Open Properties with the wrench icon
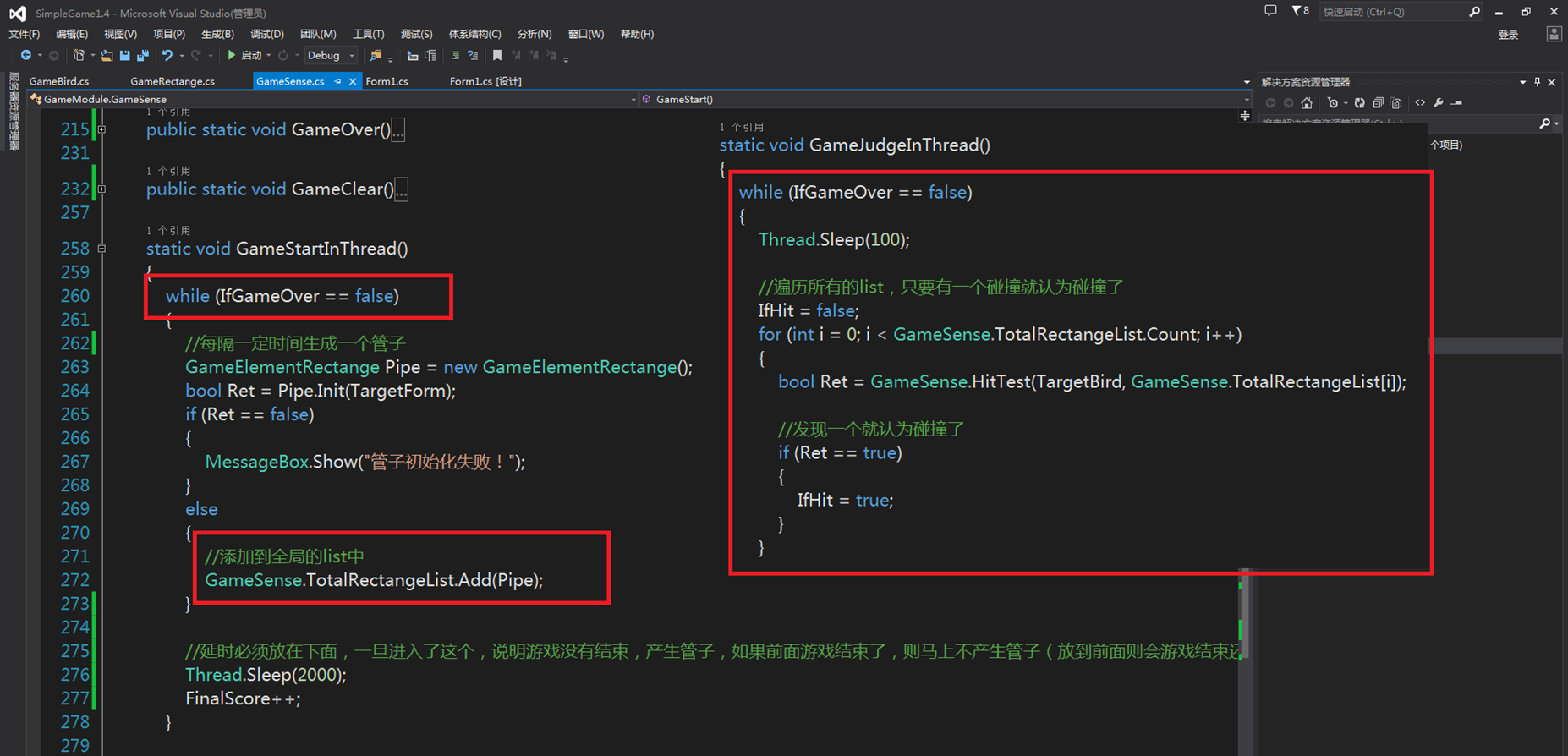 [x=1439, y=103]
